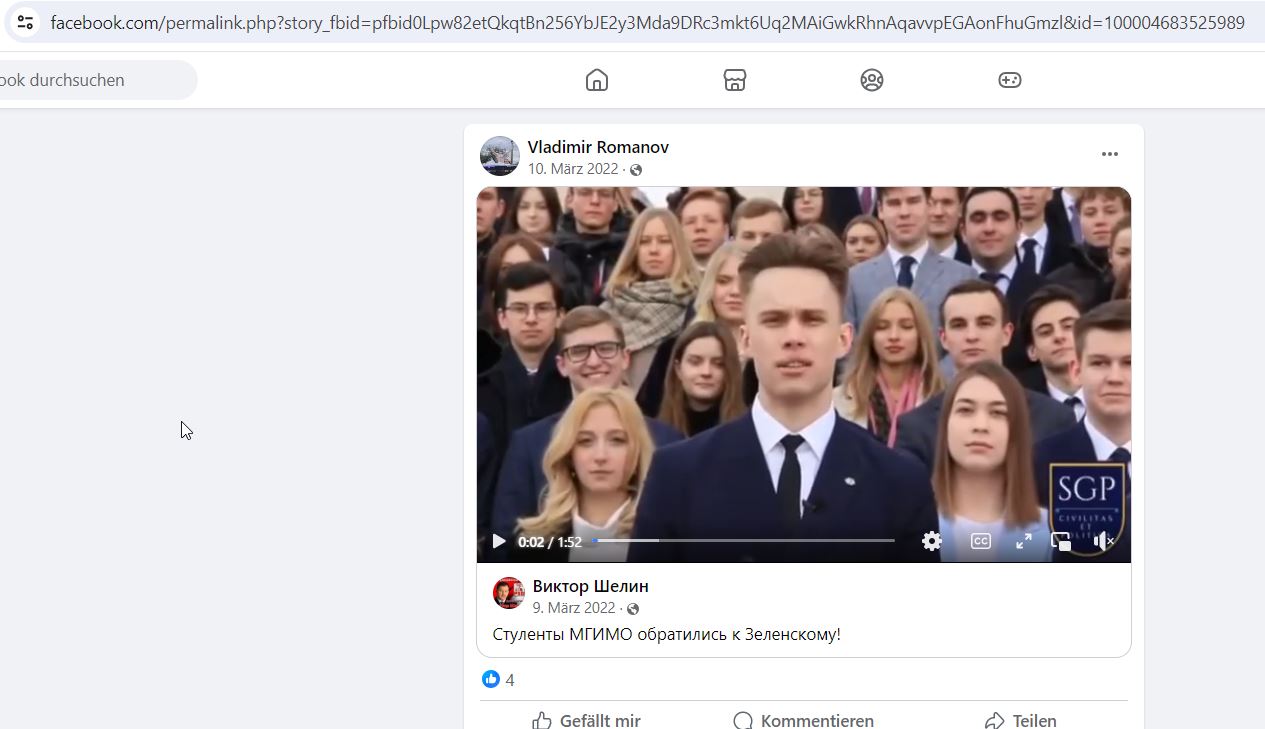Open the video settings gear
The image size is (1265, 729).
932,541
